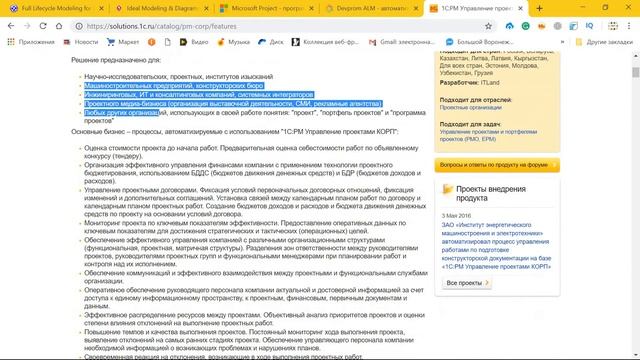Open the Коллекция веб-фр... bookmark

point(325,42)
